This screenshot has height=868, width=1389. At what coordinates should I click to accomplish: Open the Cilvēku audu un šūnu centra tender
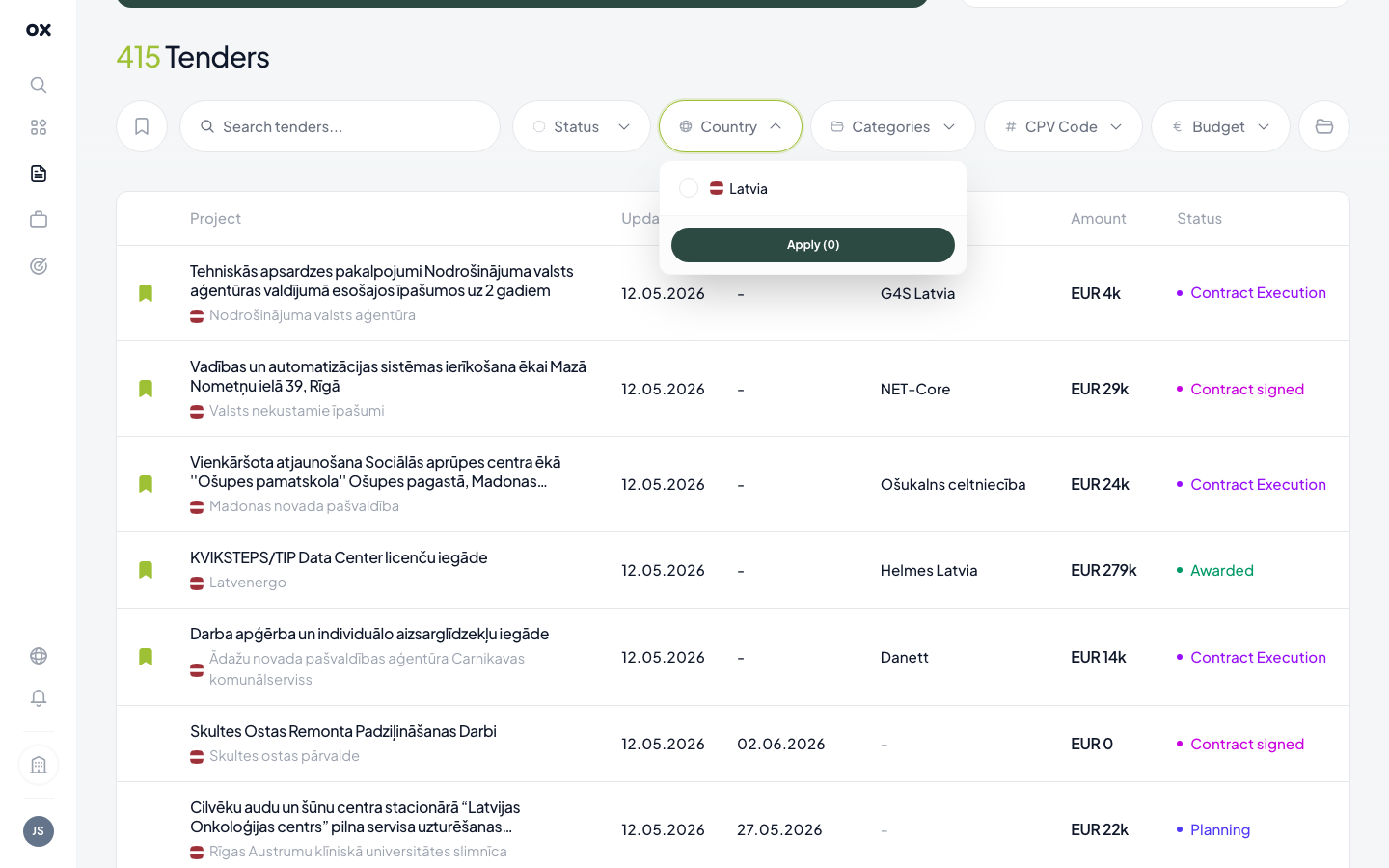355,817
